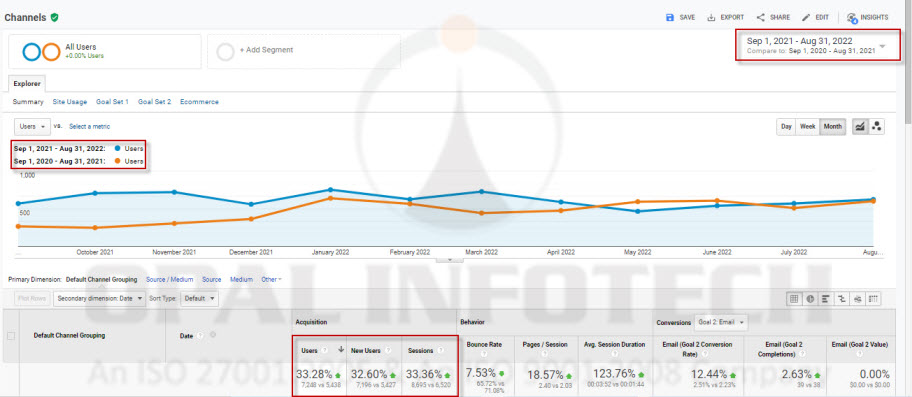The image size is (912, 397).
Task: Tick the select-all rows checkbox
Action: coord(10,335)
